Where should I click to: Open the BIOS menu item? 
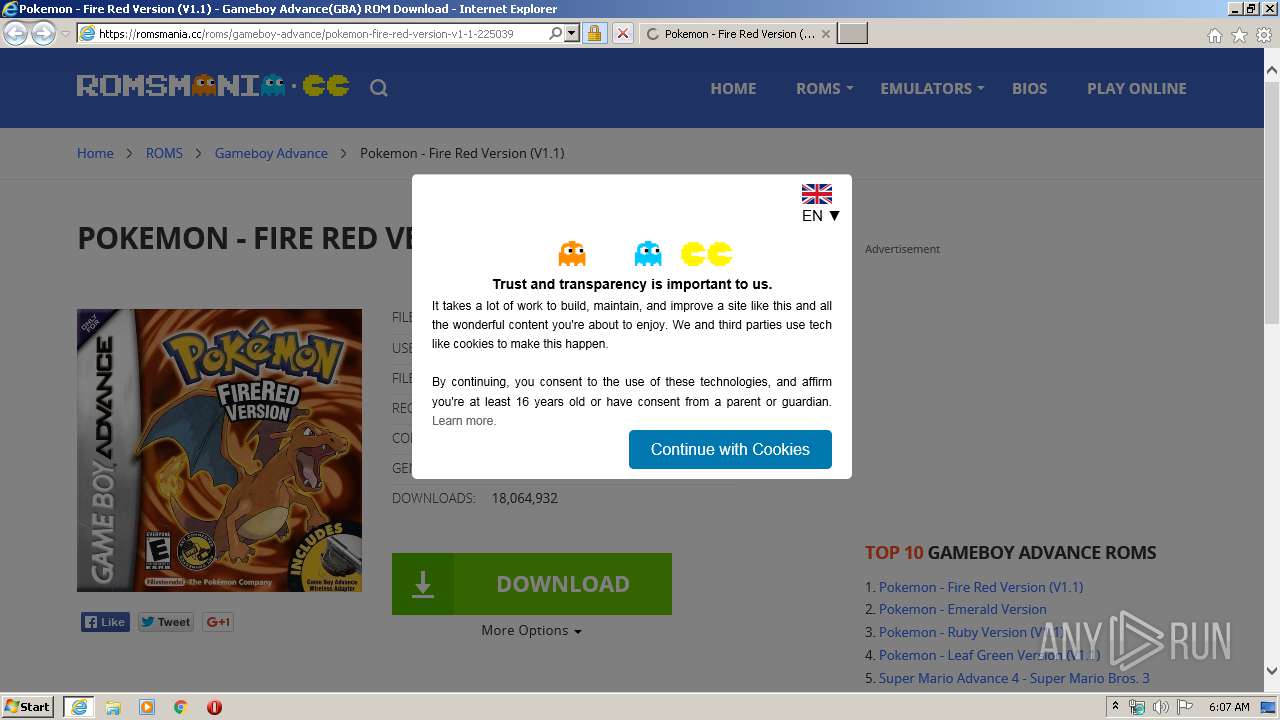[1029, 88]
